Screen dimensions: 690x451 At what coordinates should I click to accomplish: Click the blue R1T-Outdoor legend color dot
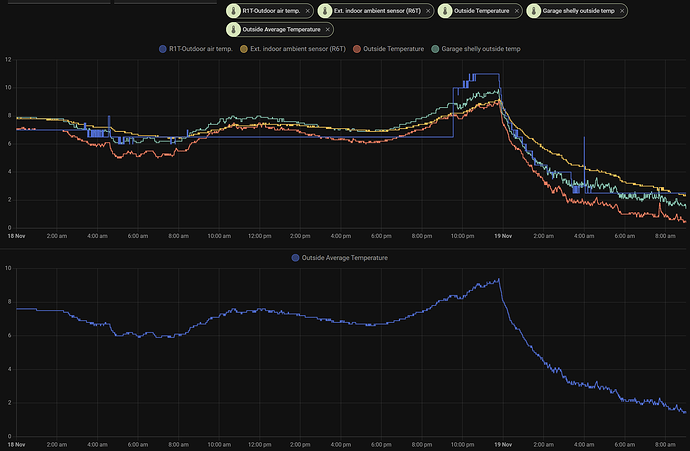click(x=164, y=48)
